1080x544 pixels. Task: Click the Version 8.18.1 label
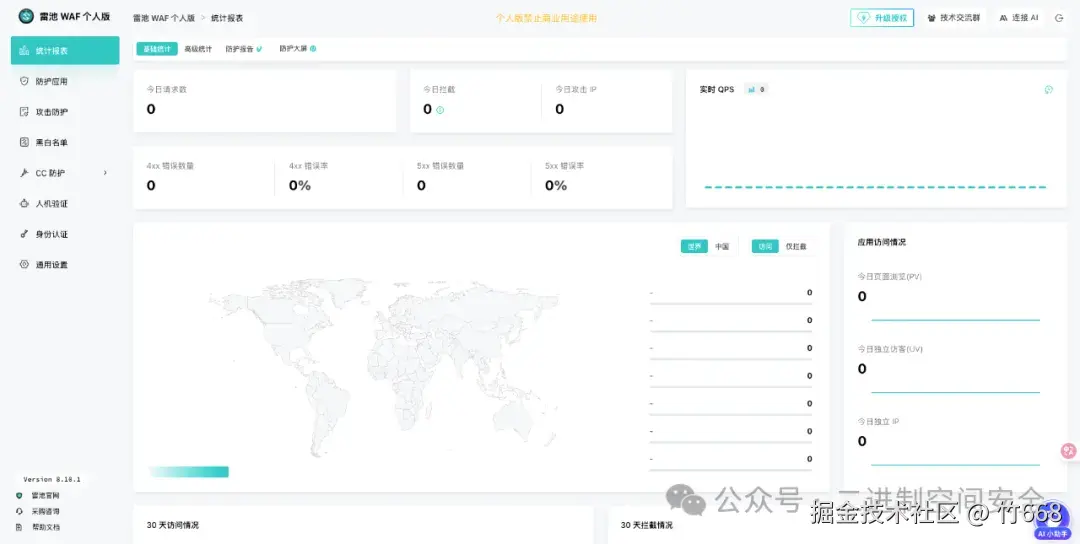[x=52, y=479]
